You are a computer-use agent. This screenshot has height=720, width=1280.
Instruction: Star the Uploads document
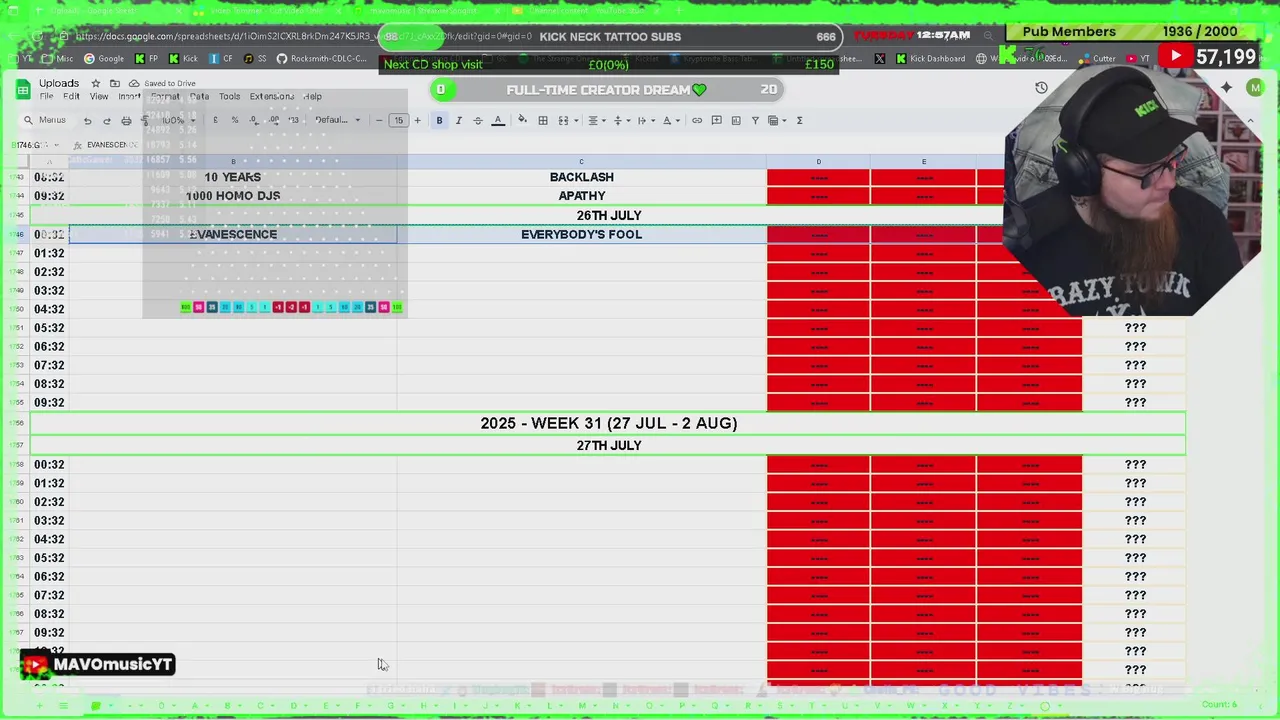pyautogui.click(x=96, y=83)
